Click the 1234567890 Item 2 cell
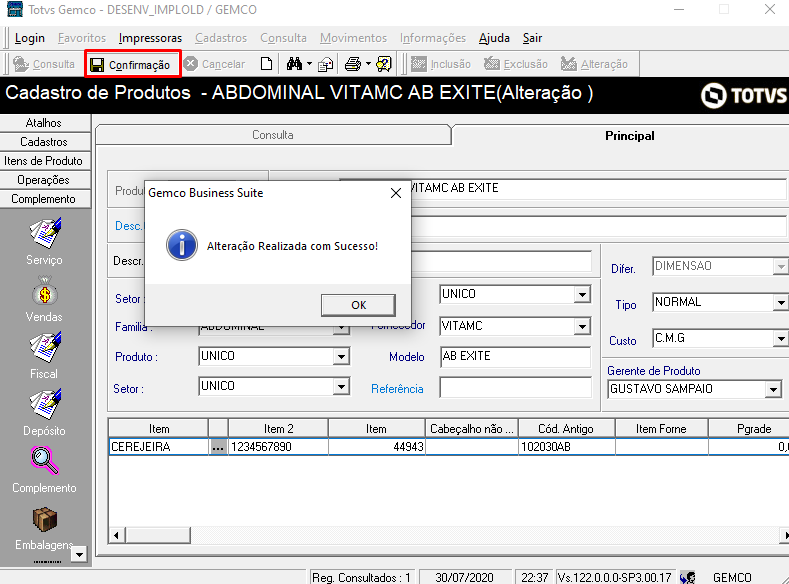The height and width of the screenshot is (584, 789). coord(278,447)
